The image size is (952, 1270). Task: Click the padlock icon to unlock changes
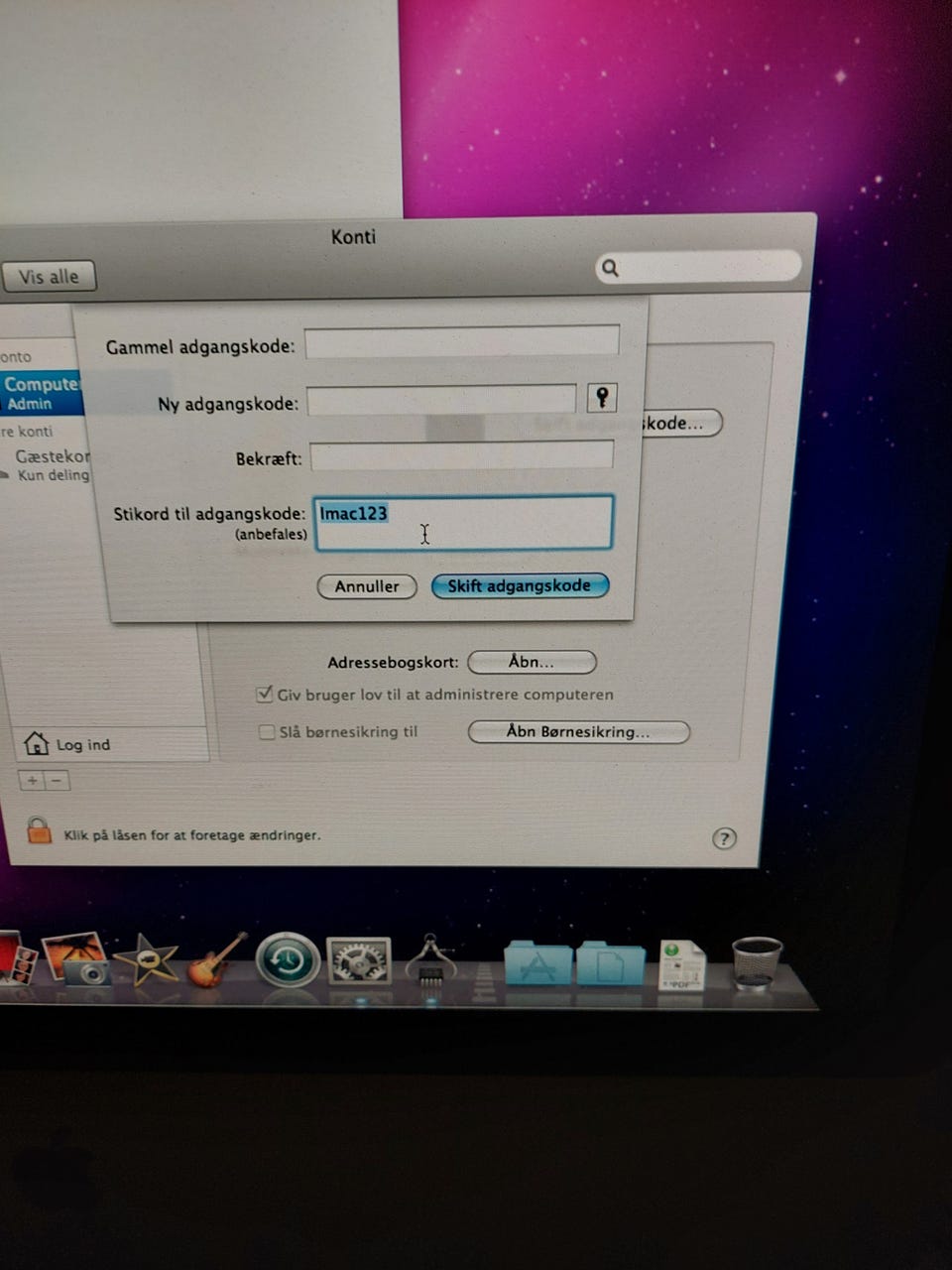(39, 829)
